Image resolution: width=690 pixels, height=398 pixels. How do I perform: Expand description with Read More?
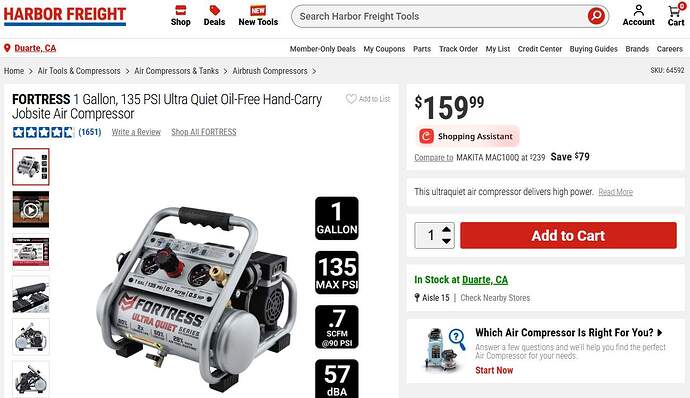click(615, 192)
